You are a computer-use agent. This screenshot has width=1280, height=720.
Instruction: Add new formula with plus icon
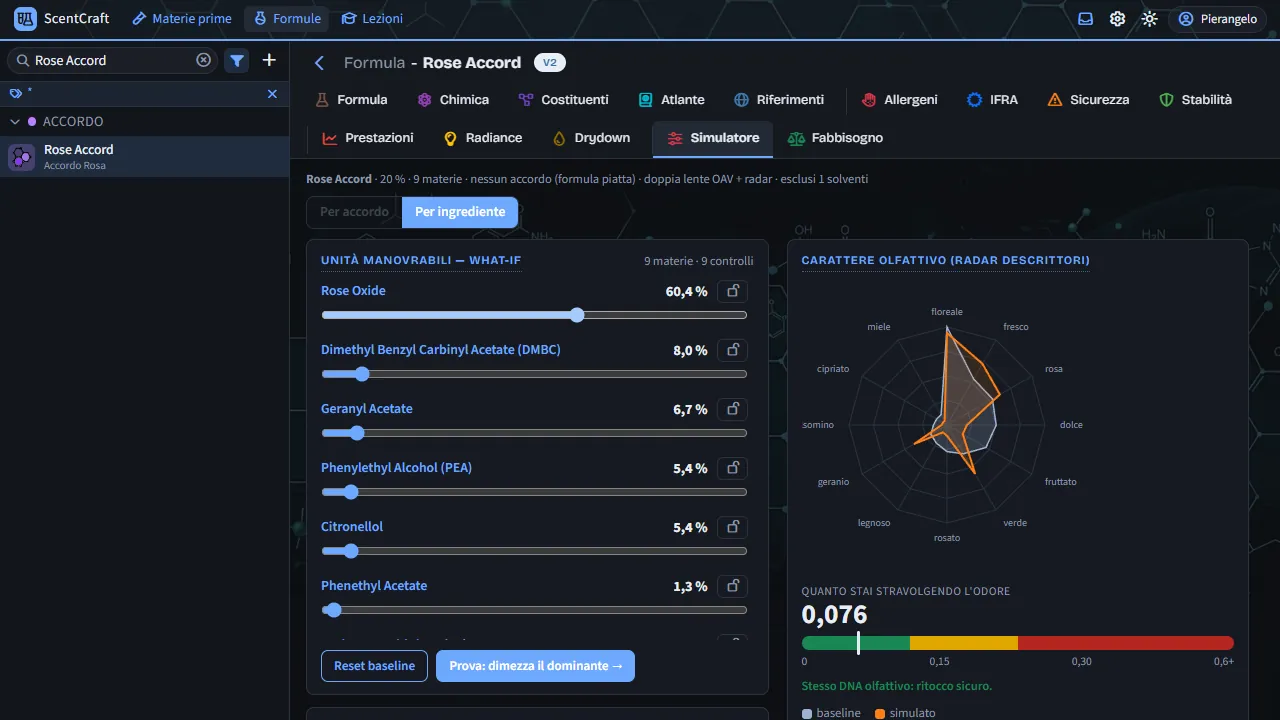(x=269, y=60)
